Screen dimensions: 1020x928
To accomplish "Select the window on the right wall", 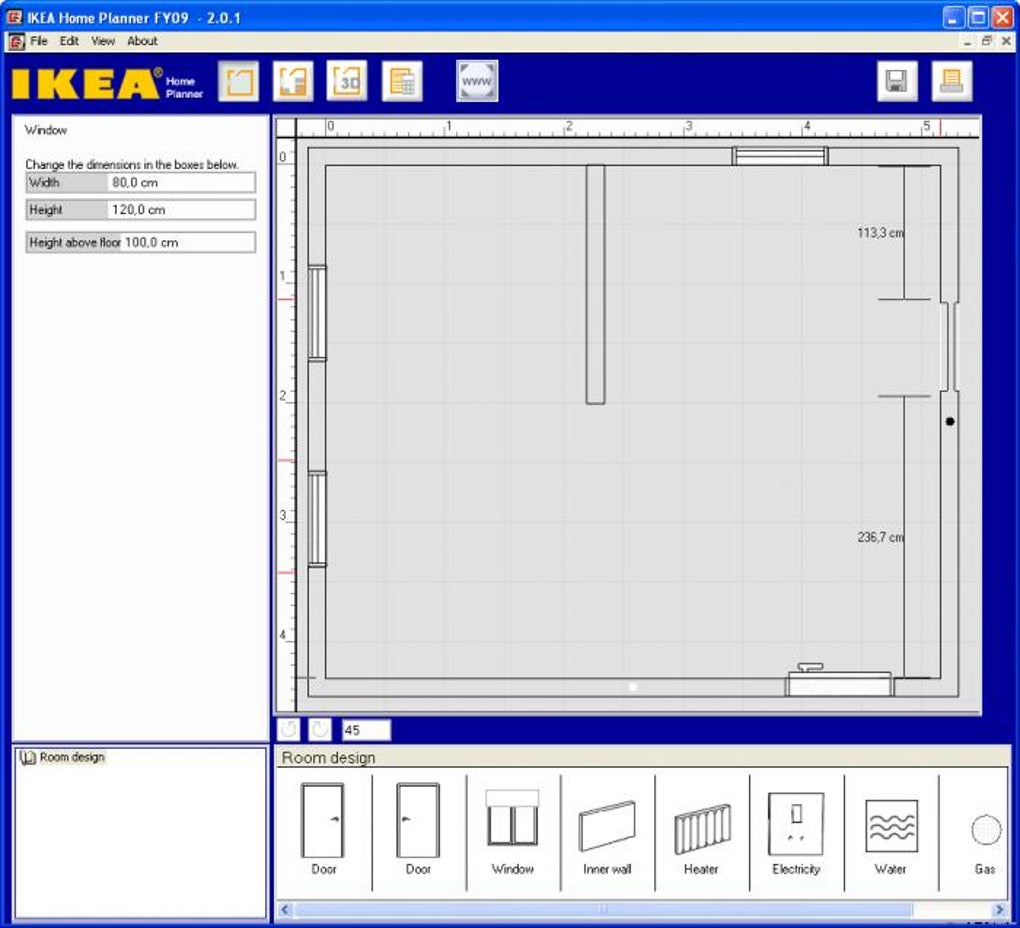I will point(950,347).
